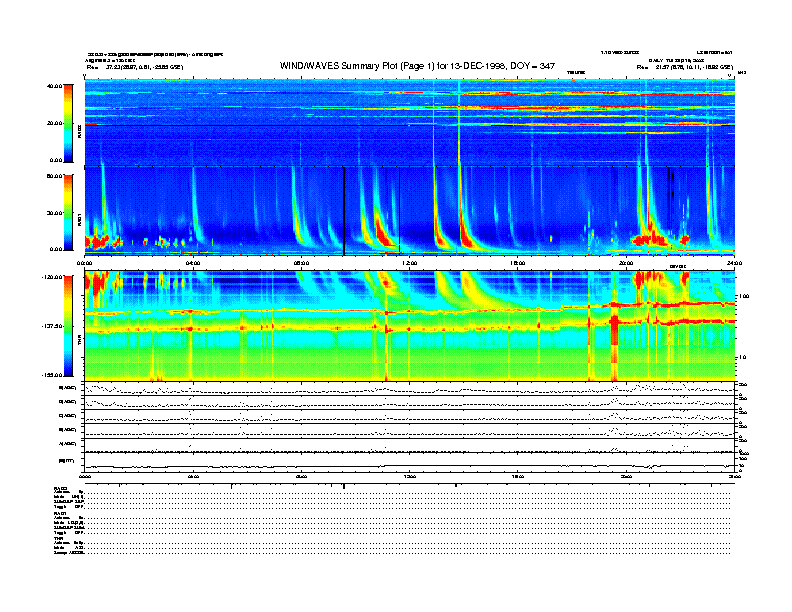This screenshot has width=792, height=612.
Task: Click the 100 tick on TNR right axis
Action: (744, 296)
